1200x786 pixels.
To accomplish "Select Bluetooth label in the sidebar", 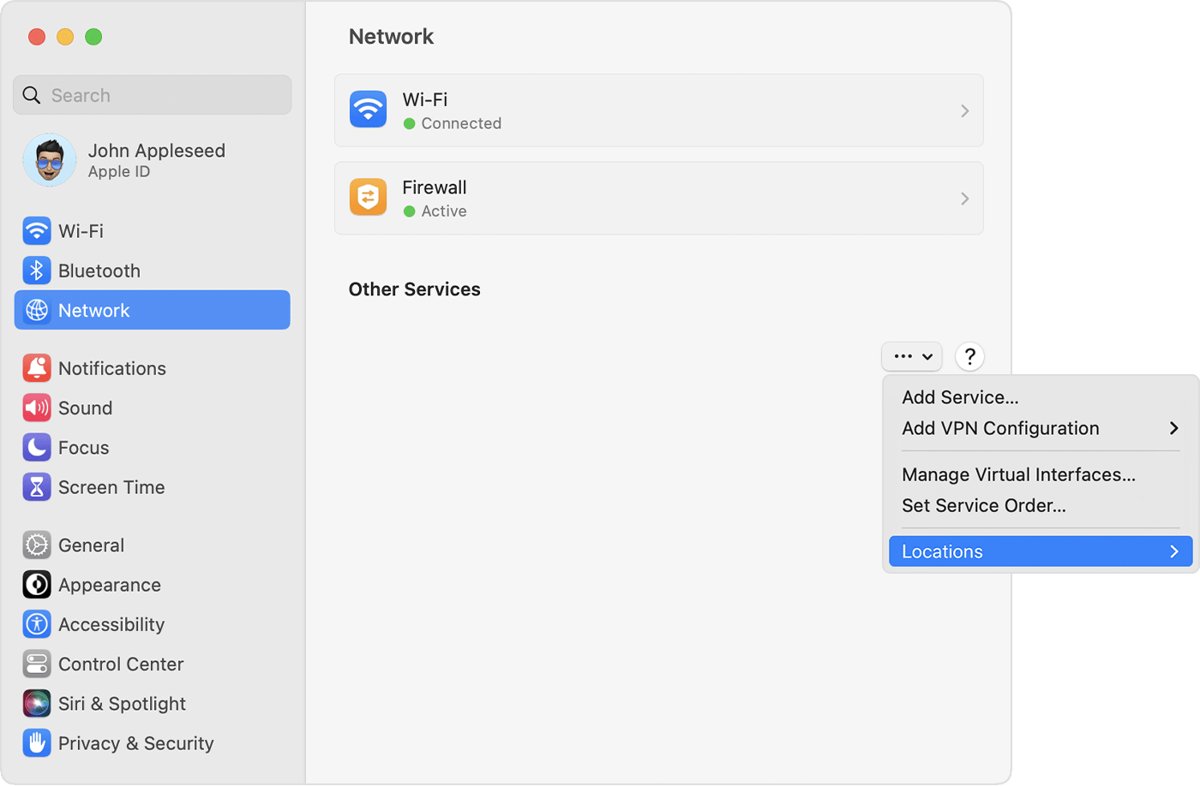I will (x=99, y=271).
